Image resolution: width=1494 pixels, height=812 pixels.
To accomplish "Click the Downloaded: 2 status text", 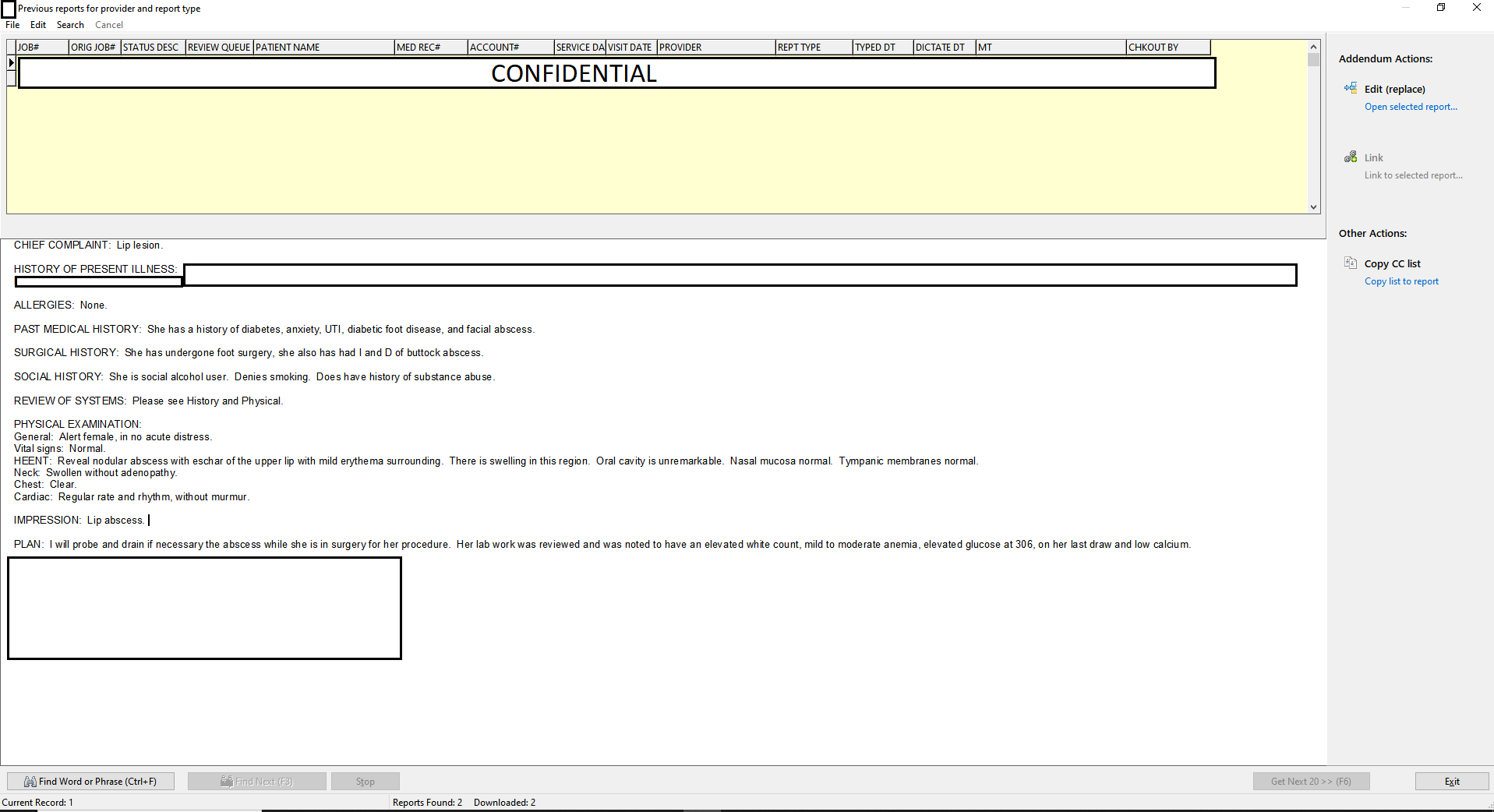I will (x=504, y=803).
